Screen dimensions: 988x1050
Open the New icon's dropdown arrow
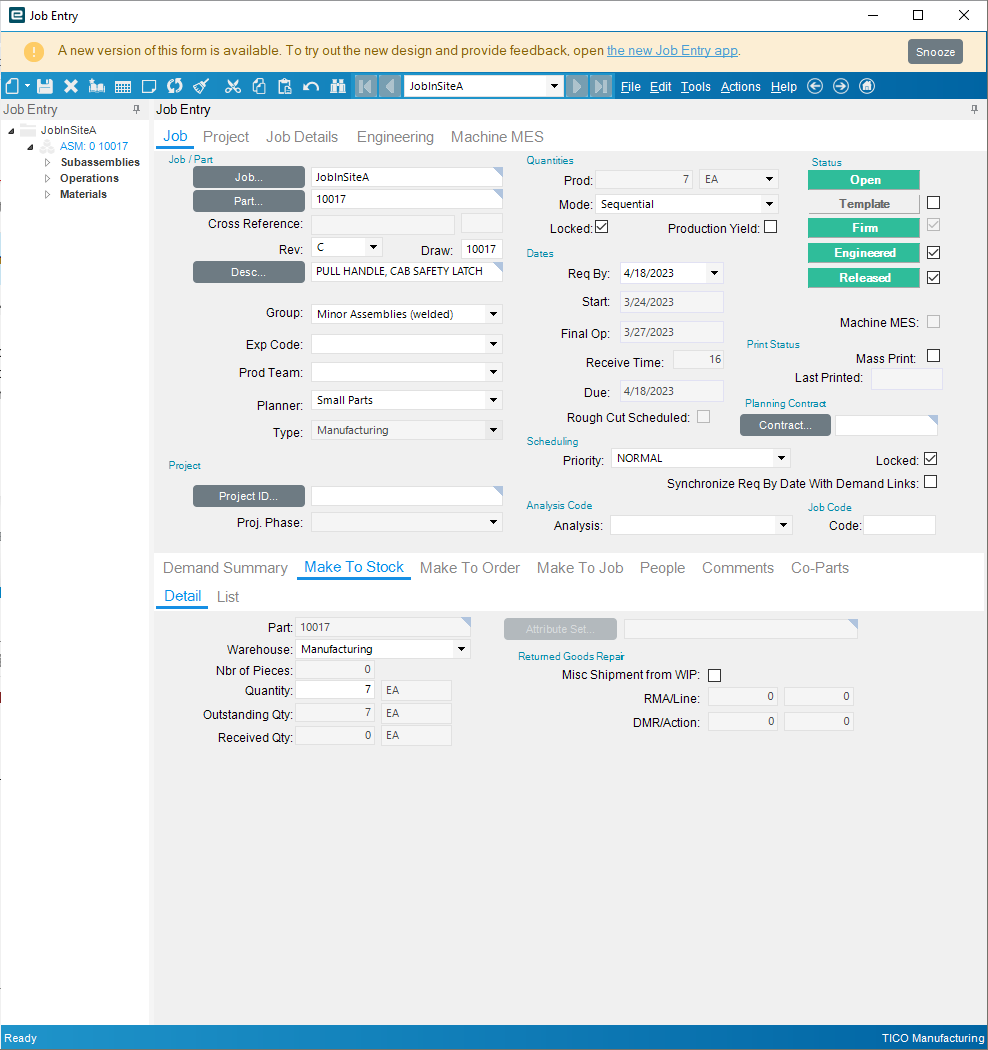click(27, 86)
